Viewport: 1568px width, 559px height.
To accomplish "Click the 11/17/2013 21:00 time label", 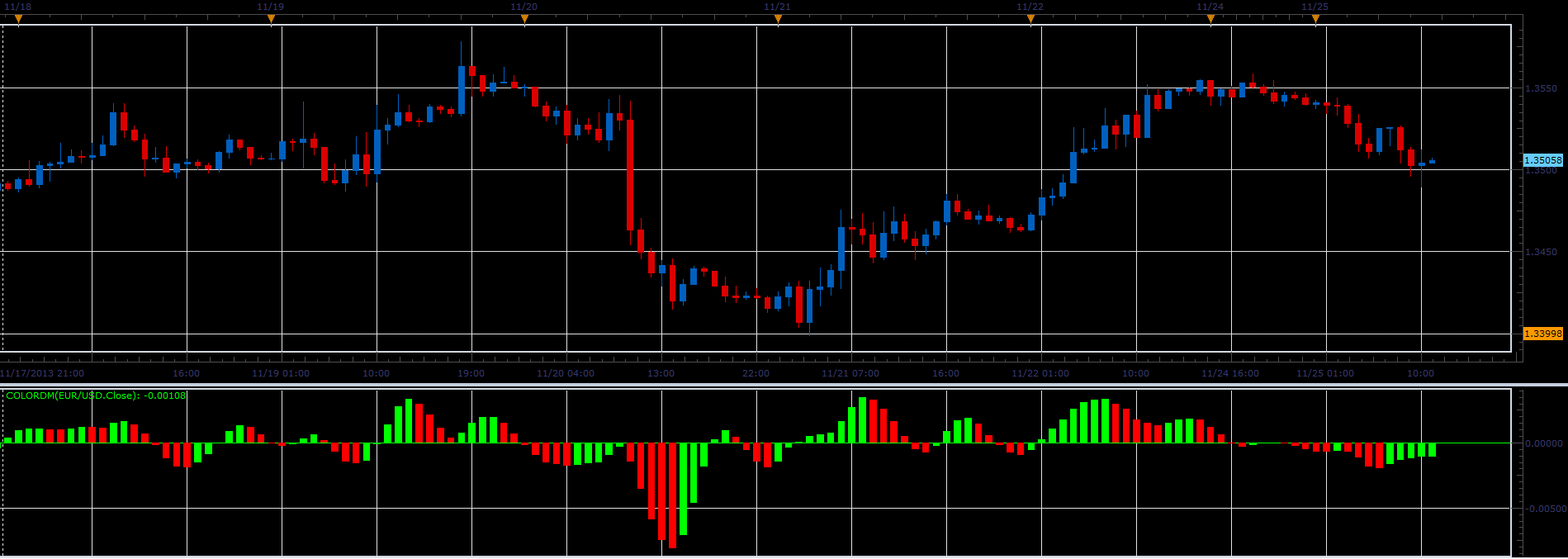I will tap(41, 373).
